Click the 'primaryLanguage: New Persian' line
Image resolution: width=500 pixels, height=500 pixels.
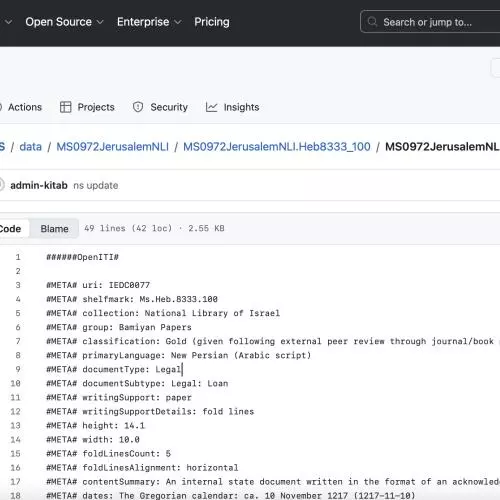click(x=179, y=355)
